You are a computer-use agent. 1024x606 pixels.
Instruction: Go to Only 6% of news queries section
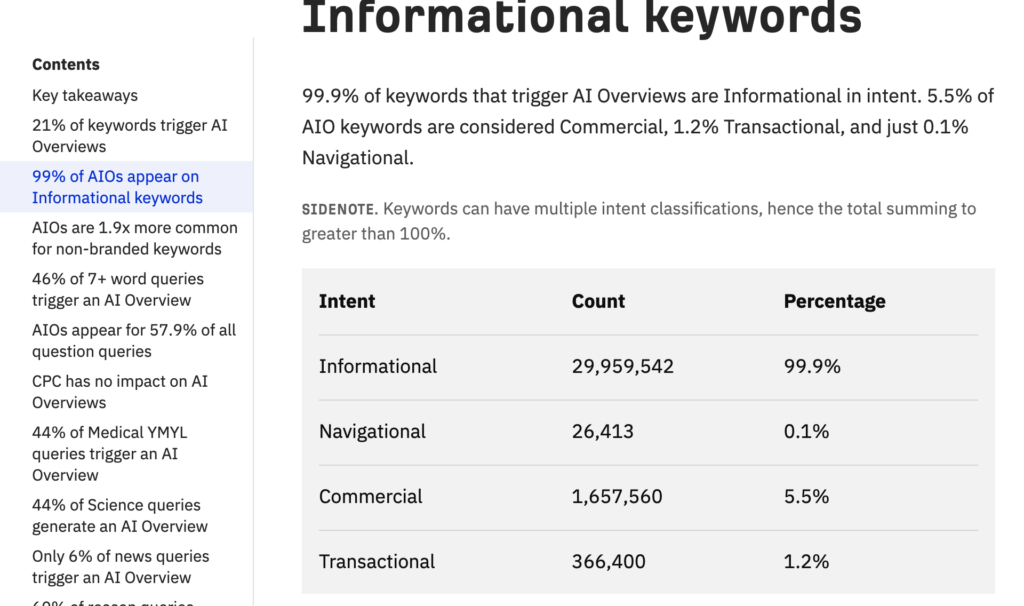pos(120,566)
